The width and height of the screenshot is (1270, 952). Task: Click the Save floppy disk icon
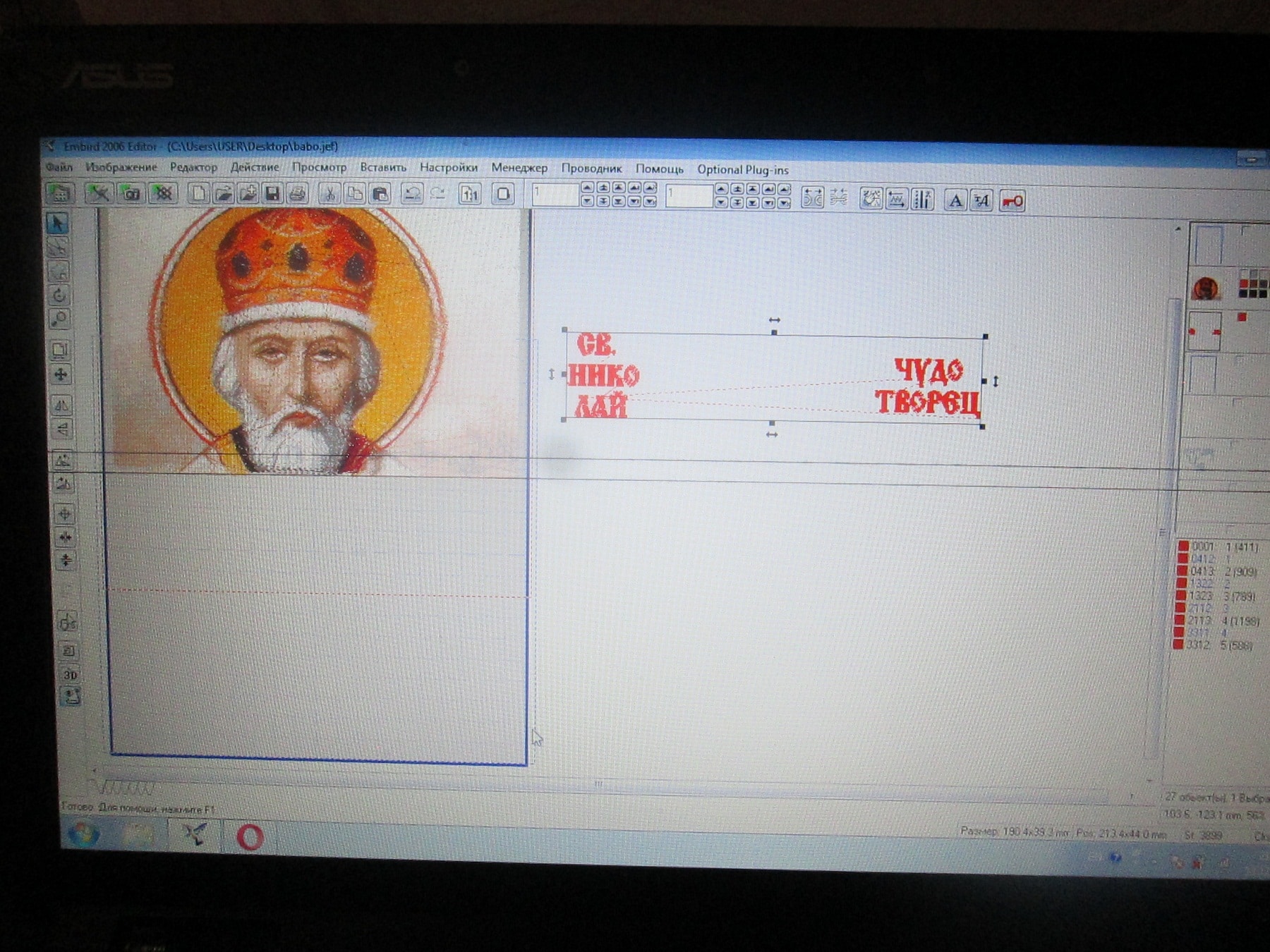[272, 194]
